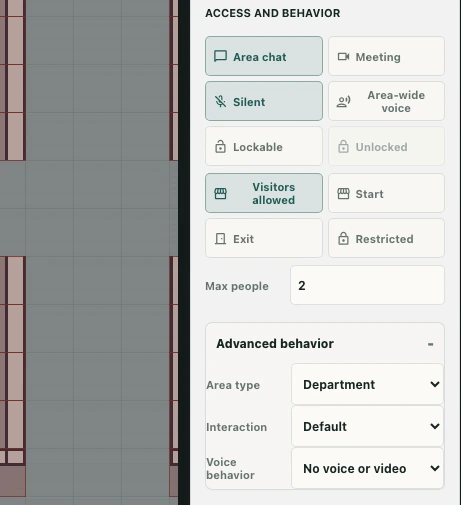Open the Area type dropdown showing Department
Viewport: 461px width, 505px height.
pos(367,384)
